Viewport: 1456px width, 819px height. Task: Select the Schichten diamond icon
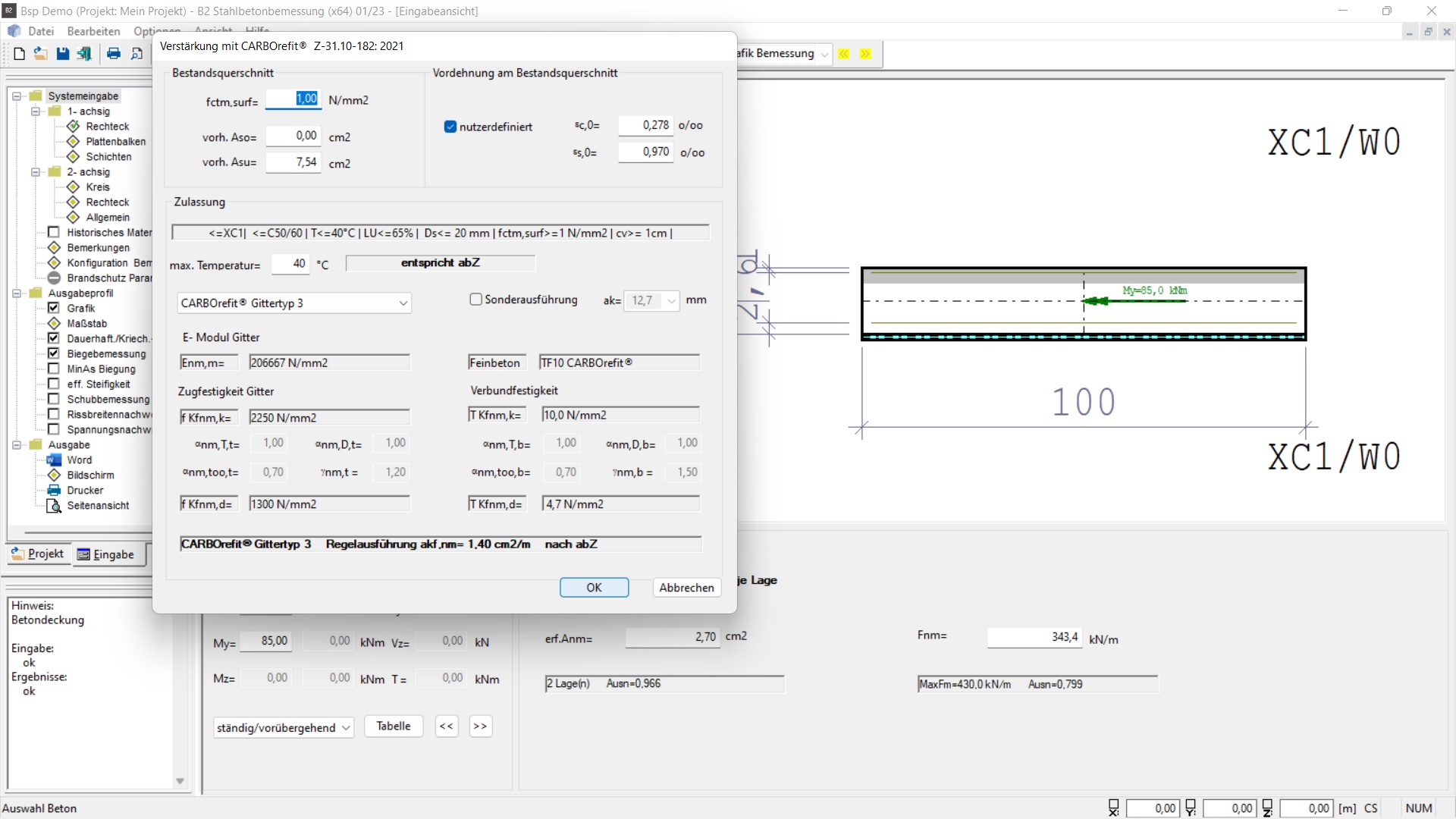point(74,156)
